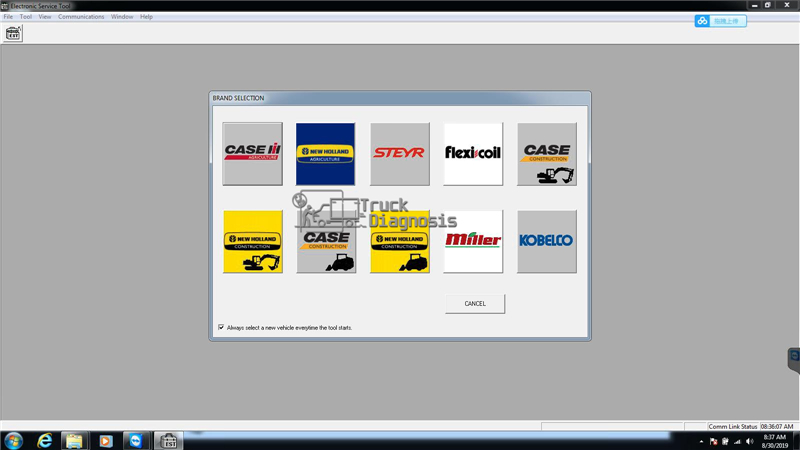
Task: Pick Case Construction skid steer tile
Action: 326,241
